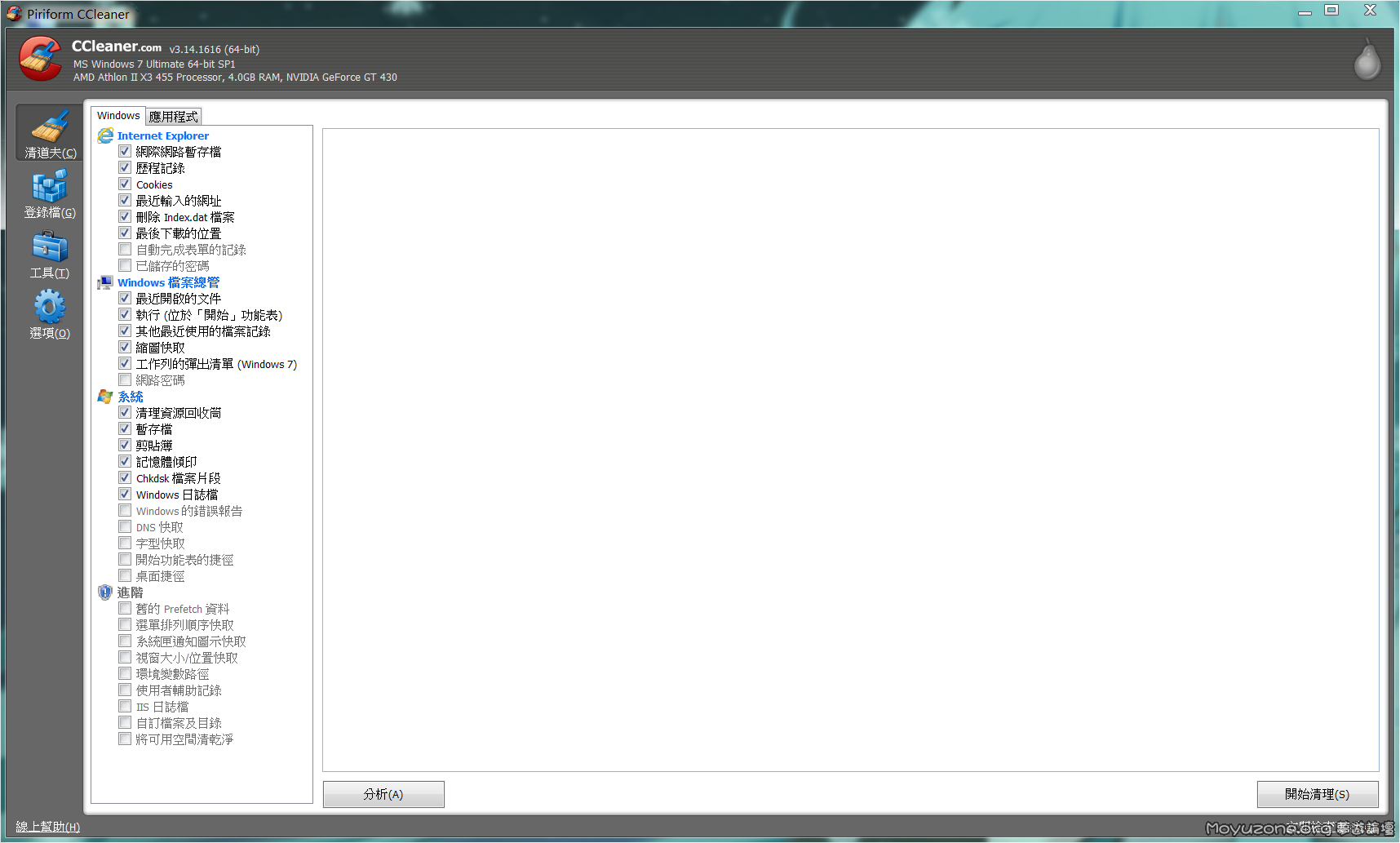Image resolution: width=1400 pixels, height=843 pixels.
Task: Switch to the 應用程式 tab
Action: click(173, 117)
